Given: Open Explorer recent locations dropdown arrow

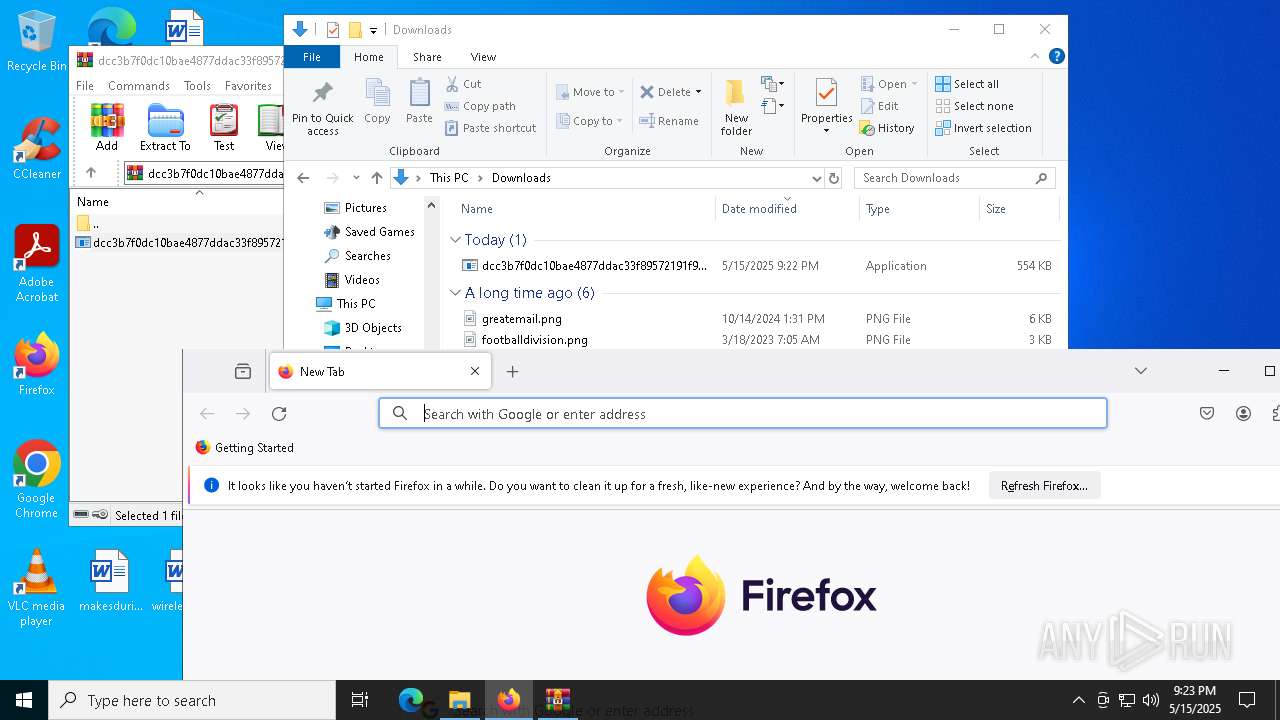Looking at the screenshot, I should [x=355, y=178].
